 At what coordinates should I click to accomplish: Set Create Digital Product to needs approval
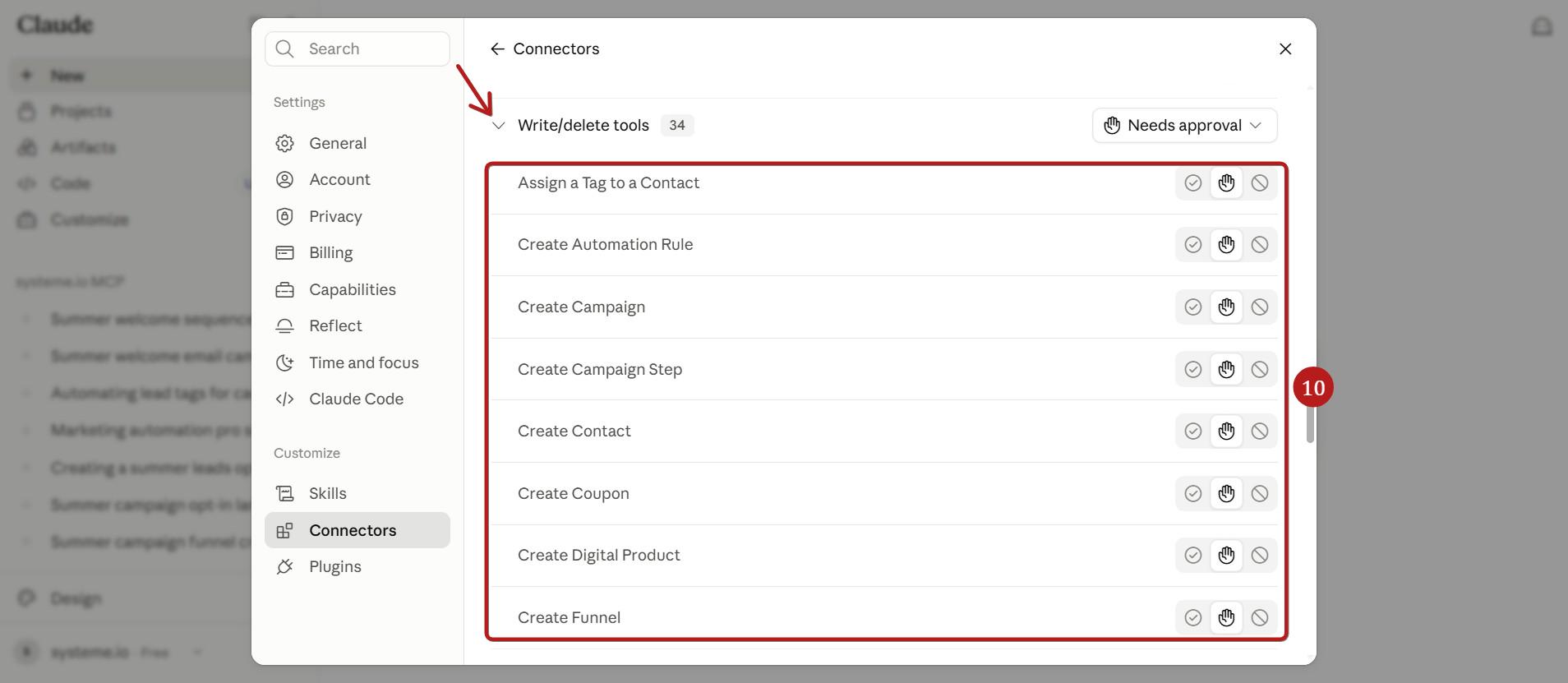tap(1226, 556)
